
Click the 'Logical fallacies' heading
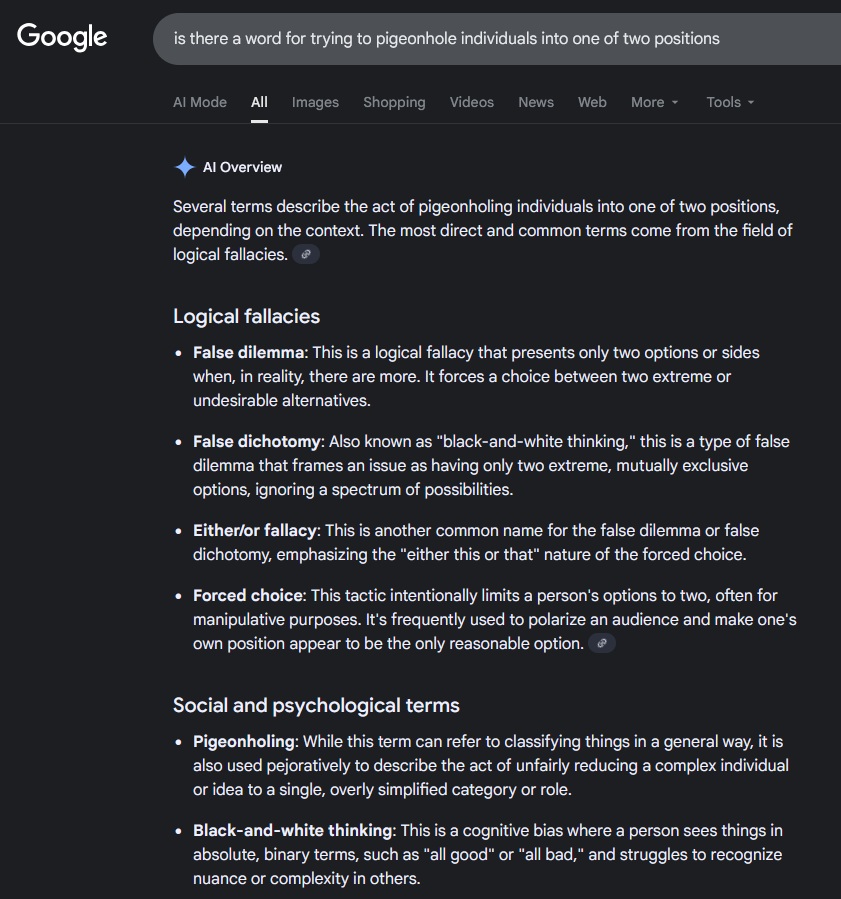(x=247, y=316)
